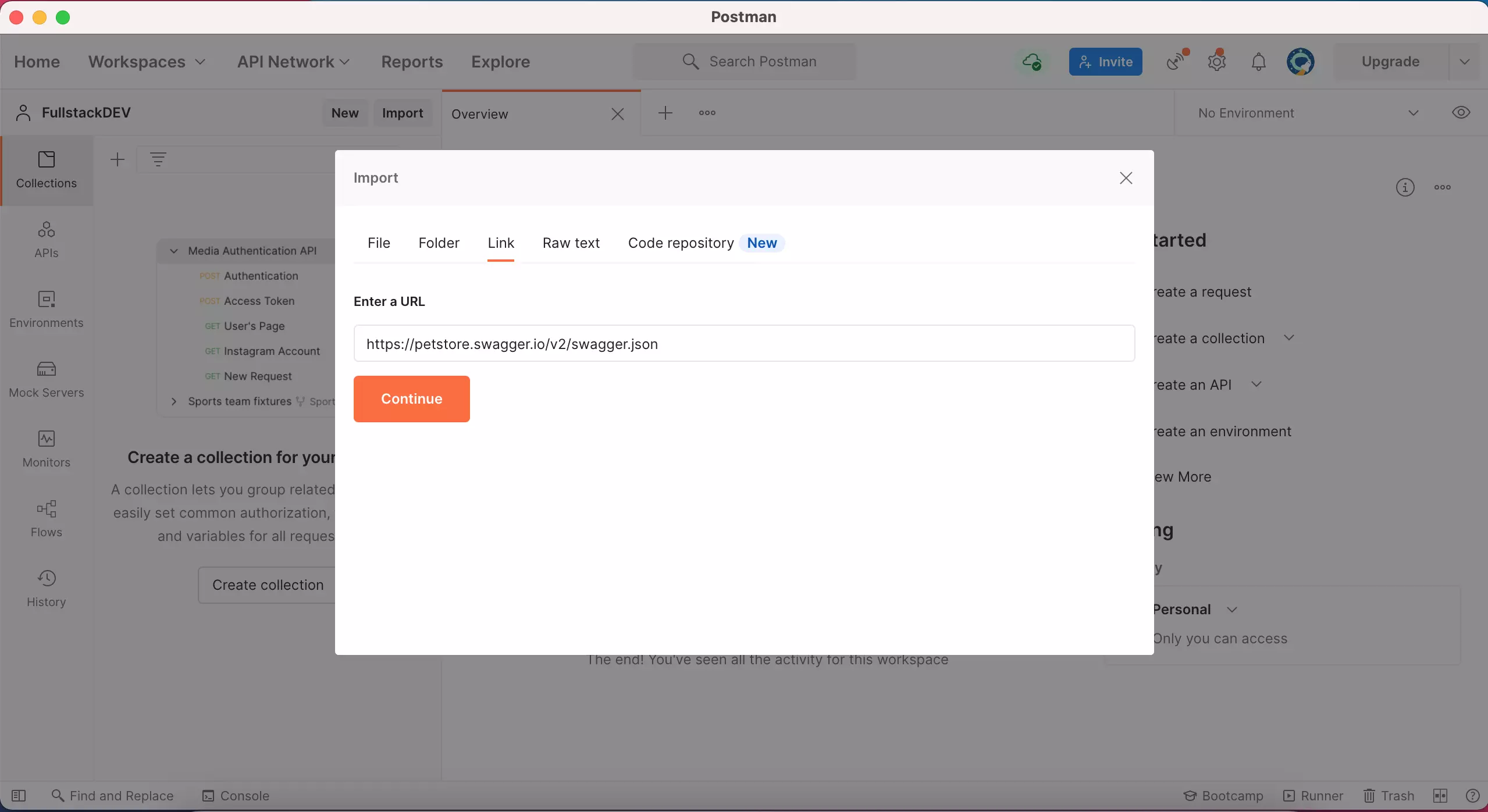Open the POST Authentication request
Image resolution: width=1488 pixels, height=812 pixels.
click(x=249, y=276)
